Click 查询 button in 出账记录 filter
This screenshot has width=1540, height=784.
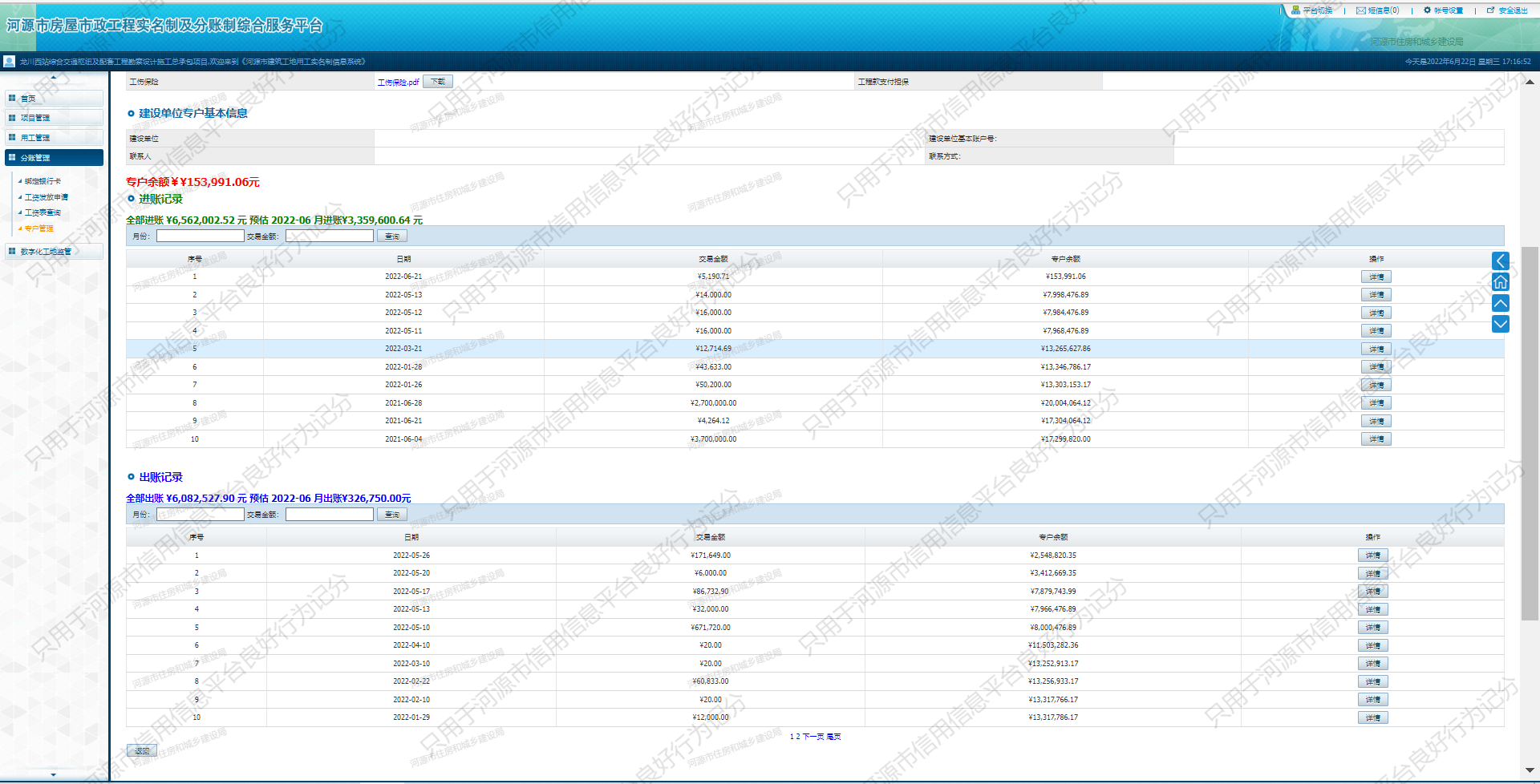click(x=392, y=515)
